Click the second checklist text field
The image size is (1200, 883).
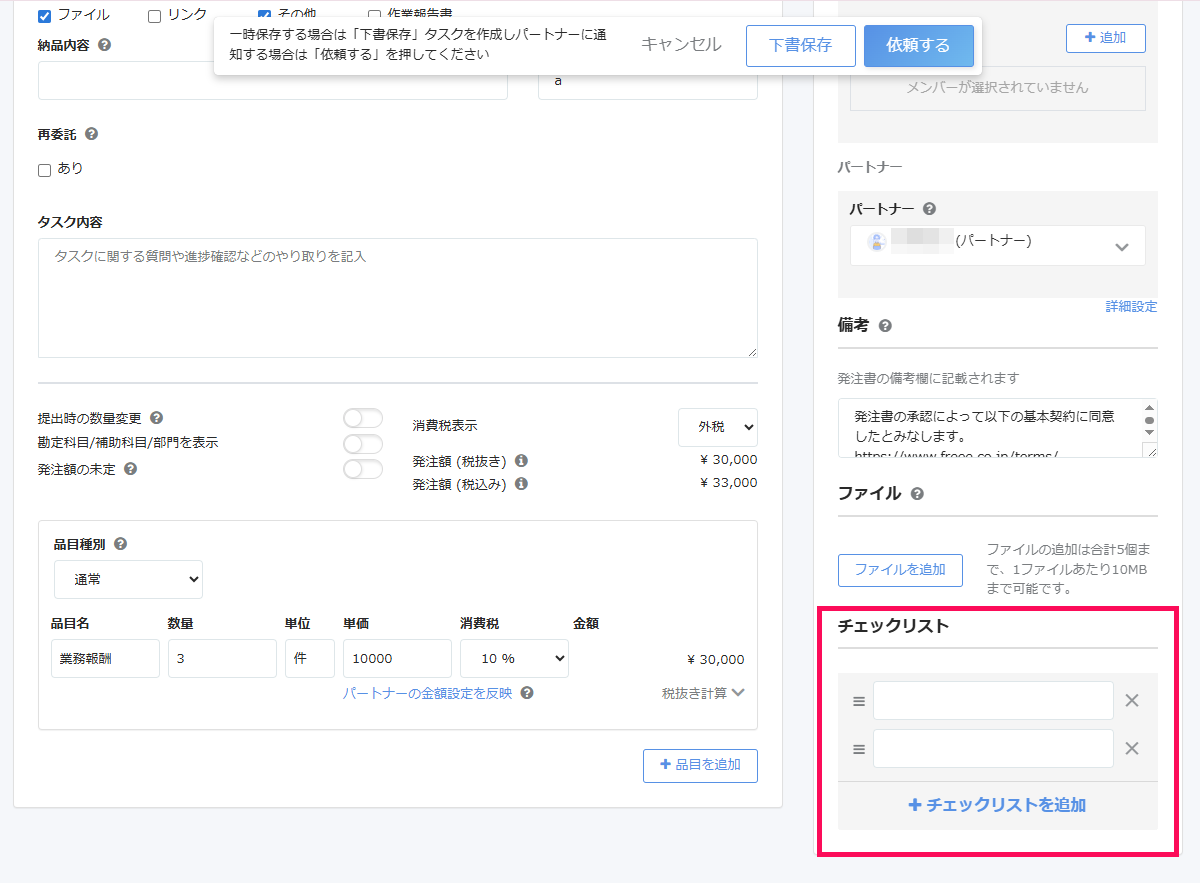[x=993, y=749]
